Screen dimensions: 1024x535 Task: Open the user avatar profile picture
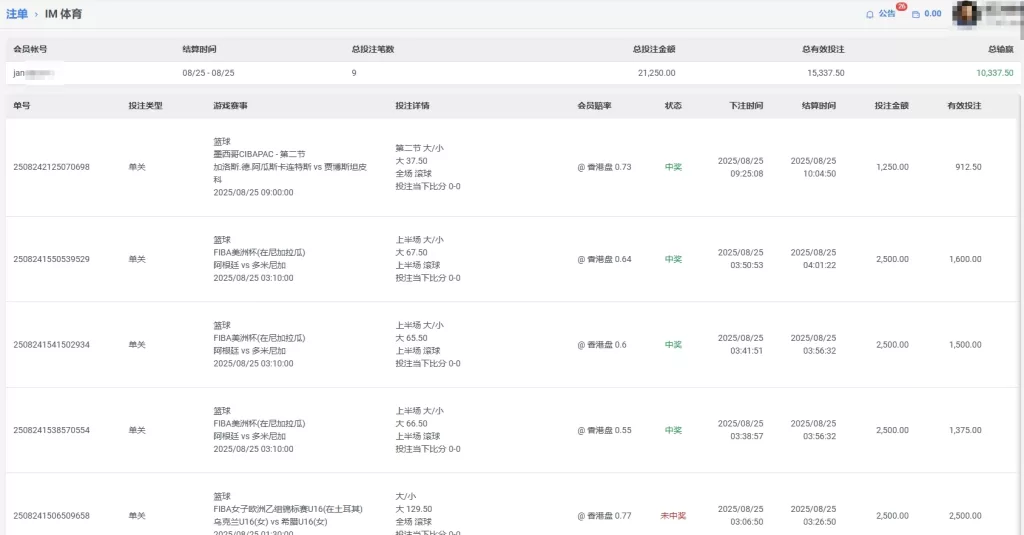point(965,14)
